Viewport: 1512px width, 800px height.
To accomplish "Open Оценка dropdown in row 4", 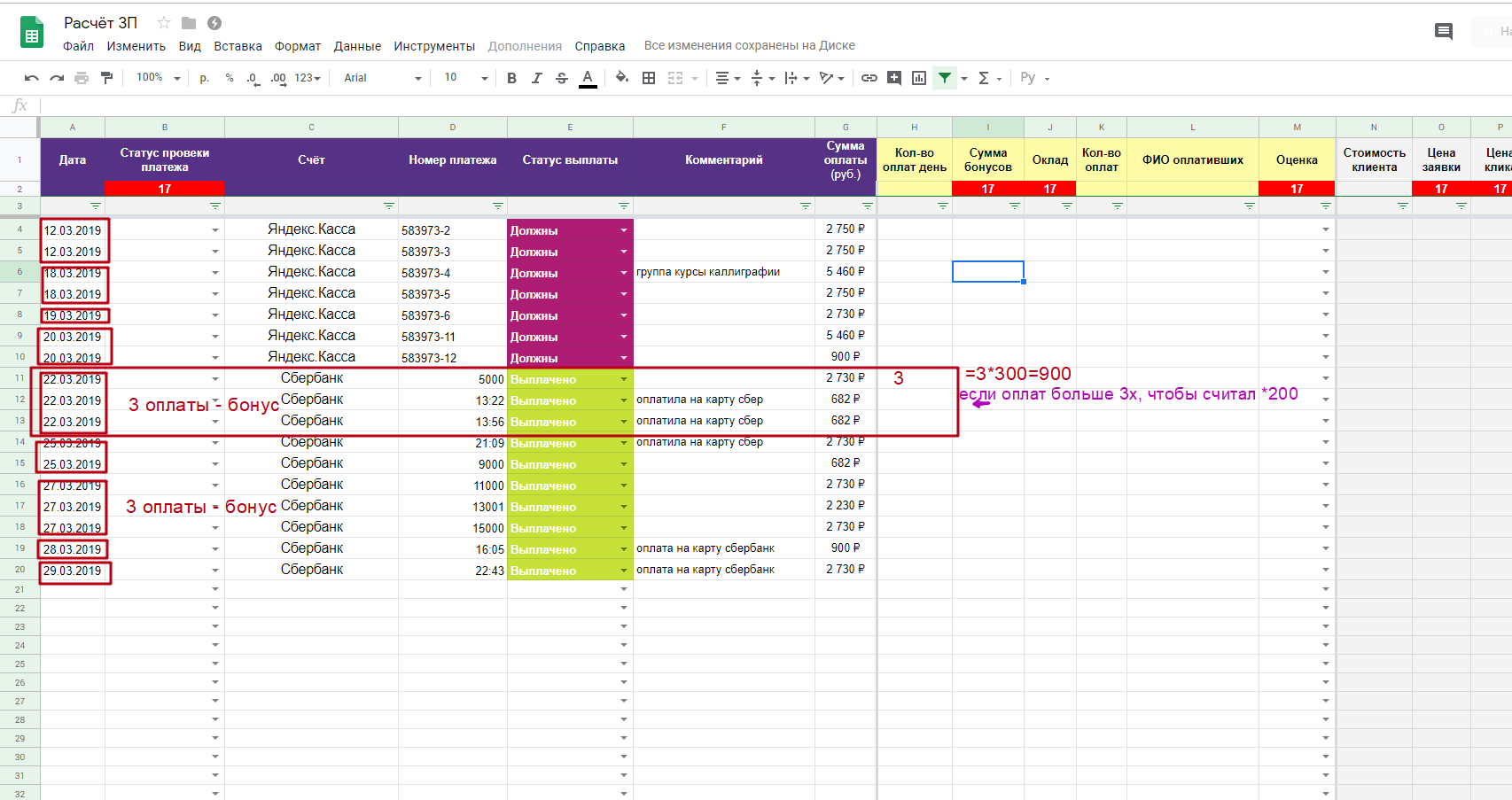I will coord(1326,230).
